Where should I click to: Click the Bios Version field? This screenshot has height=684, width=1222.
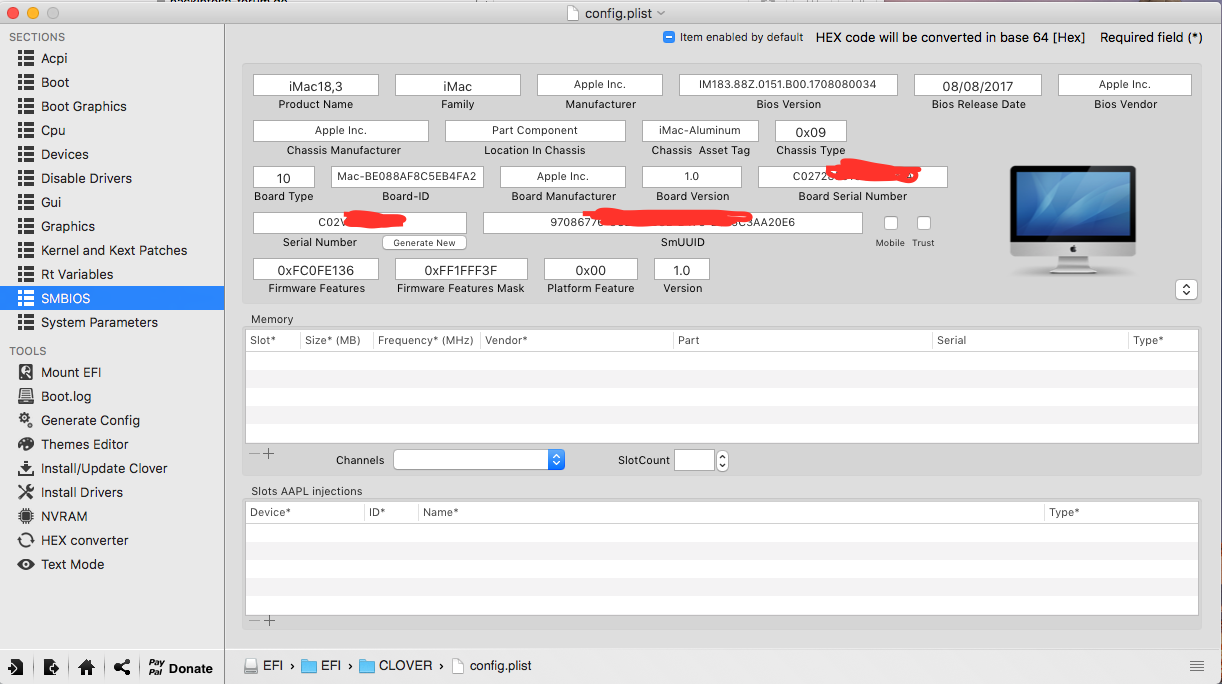[789, 85]
